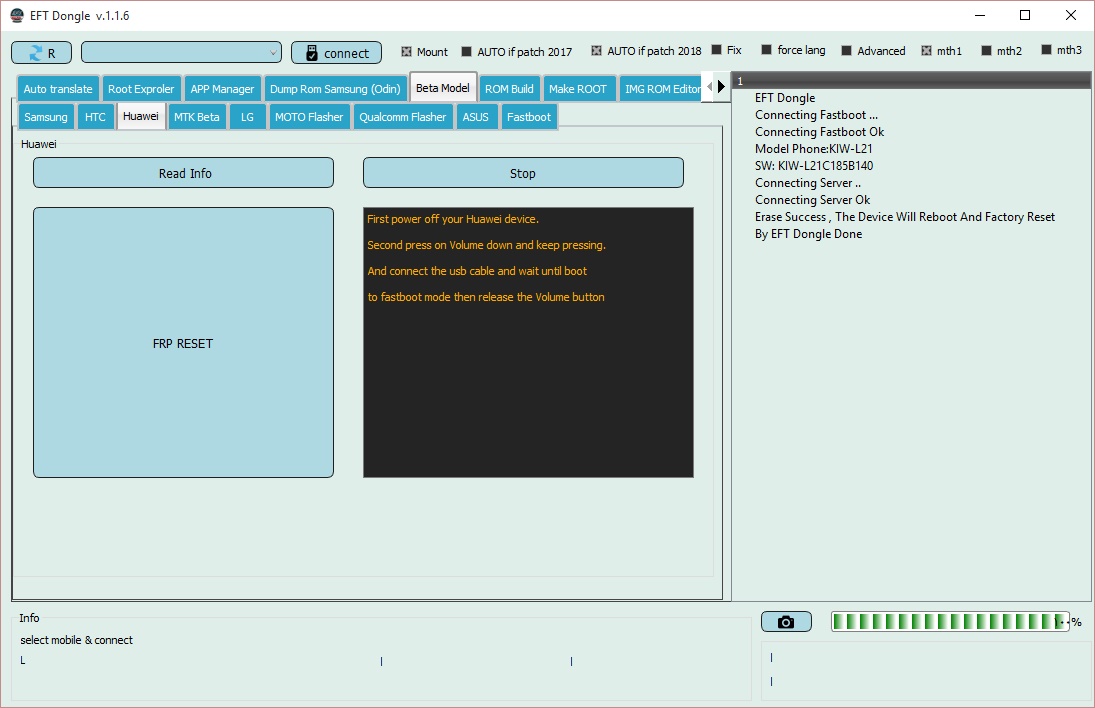Image resolution: width=1095 pixels, height=708 pixels.
Task: Enable AUTO if patch 2017 checkbox
Action: 466,52
